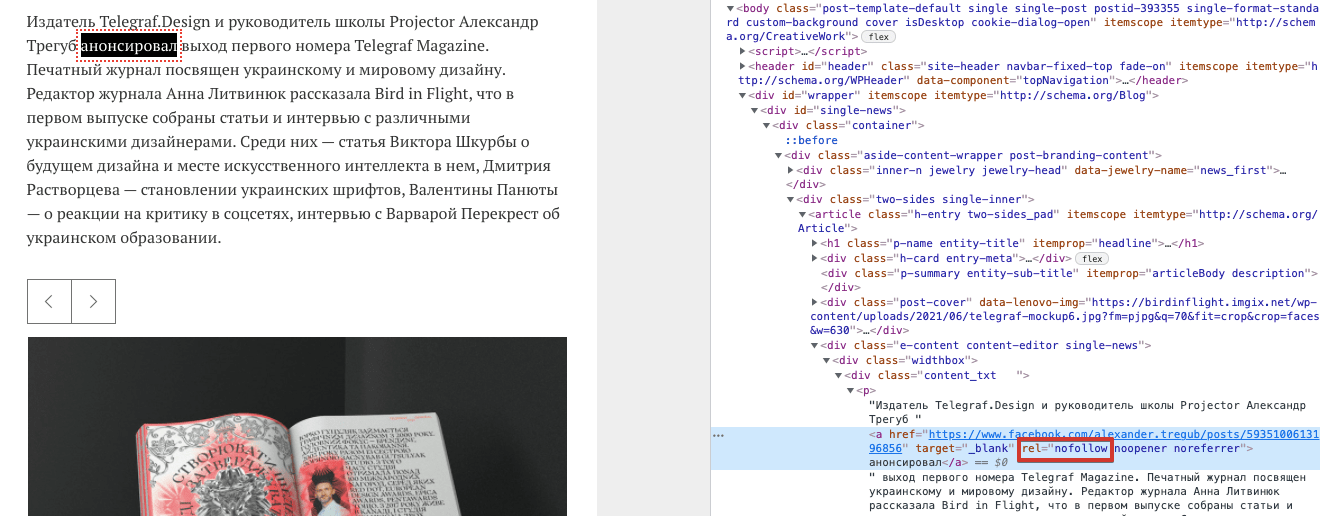Expand the post-cover div node
The image size is (1320, 516).
814,302
